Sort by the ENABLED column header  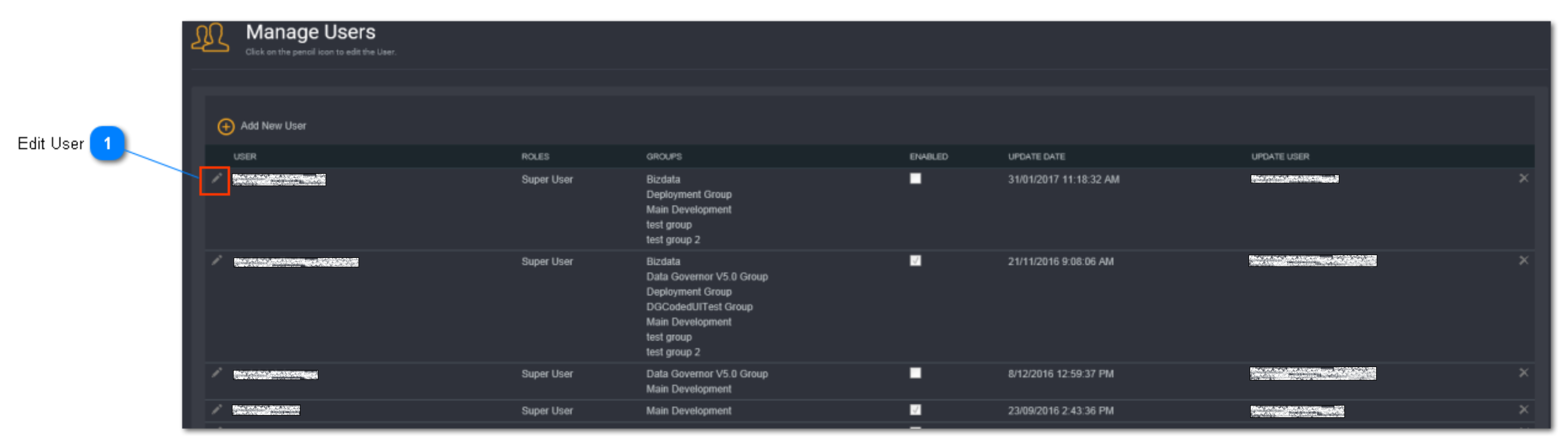928,156
